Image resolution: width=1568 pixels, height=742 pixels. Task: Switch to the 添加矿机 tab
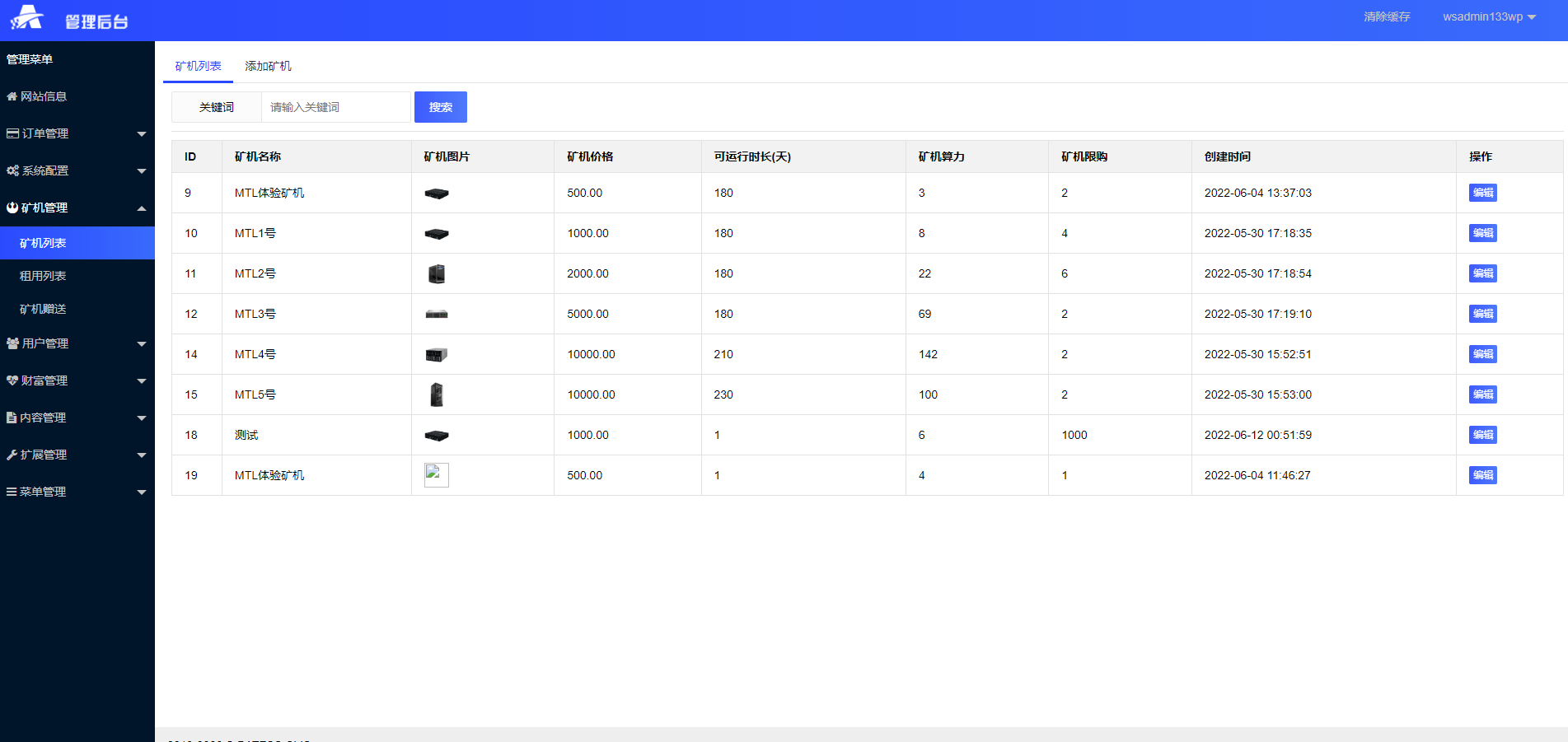(268, 66)
